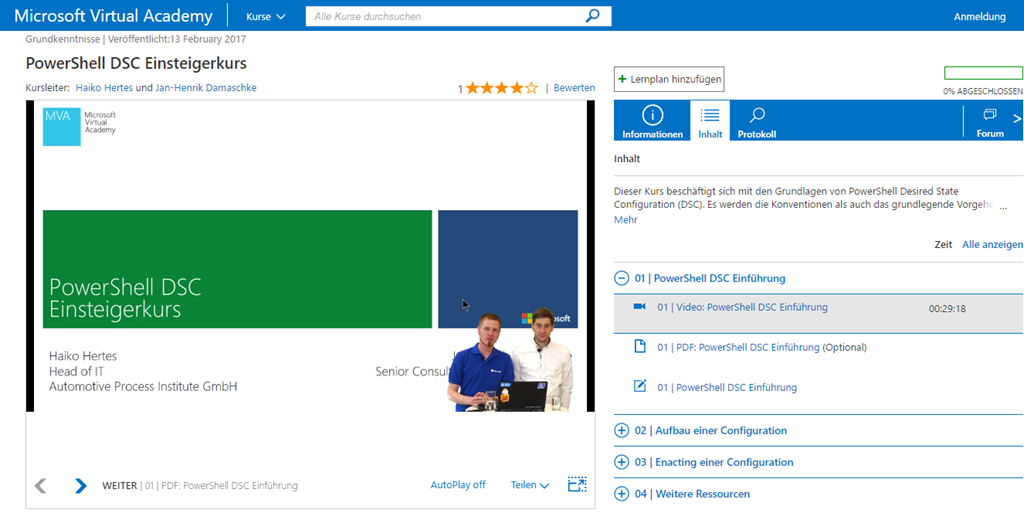Screen dimensions: 1024x523
Task: Collapse section 01 PowerShell DSC Einführung
Action: coord(623,278)
